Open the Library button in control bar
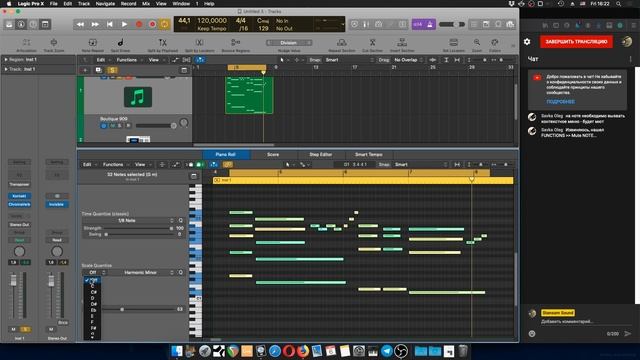The image size is (640, 360). tap(9, 24)
